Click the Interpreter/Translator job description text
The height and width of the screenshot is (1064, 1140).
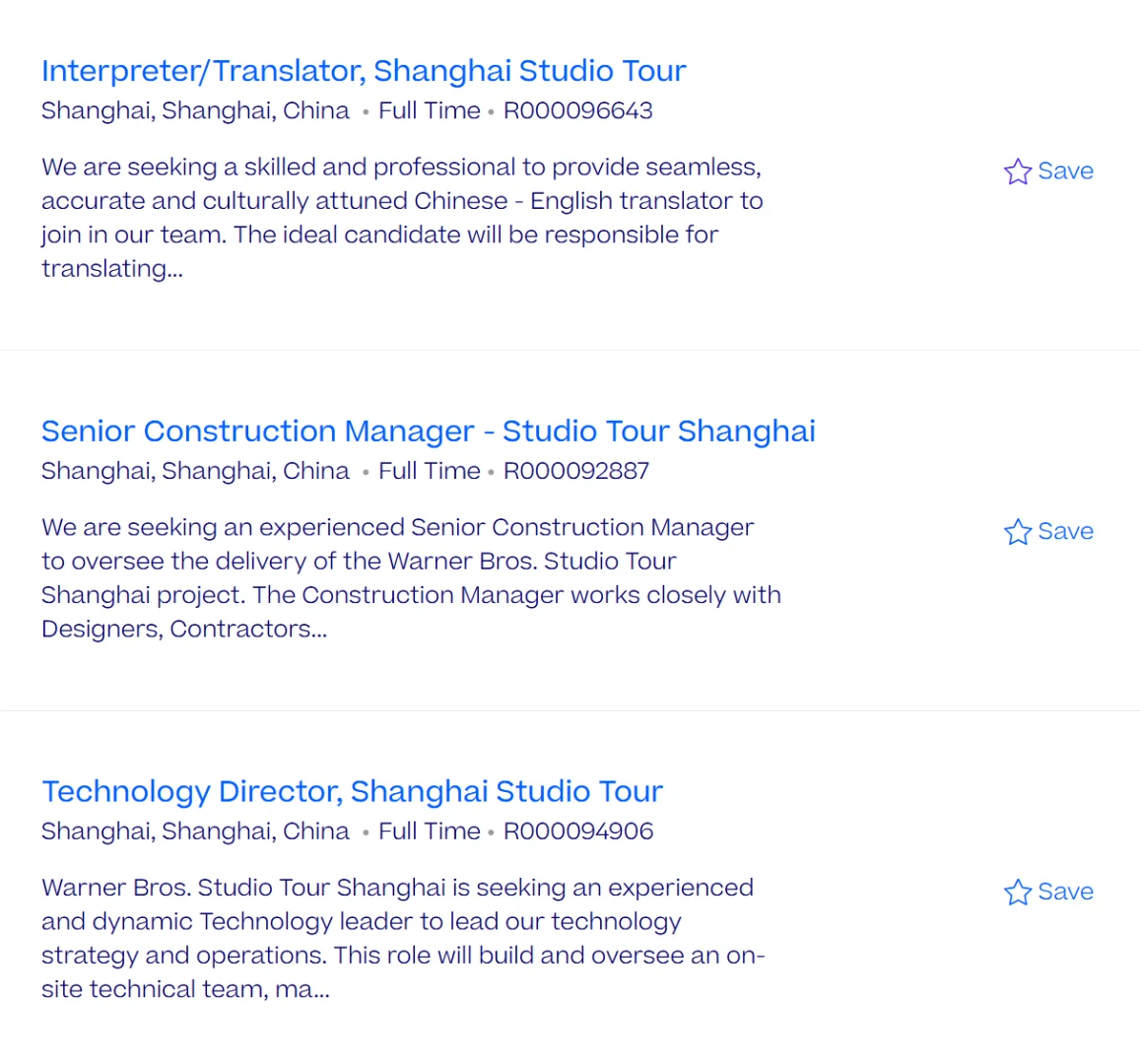pos(402,218)
